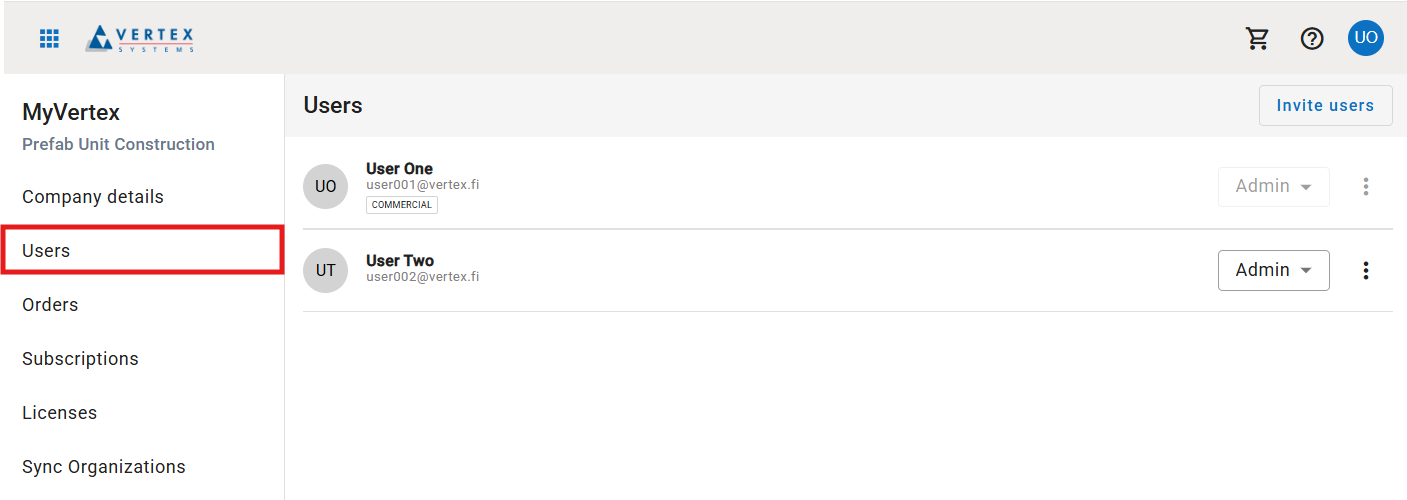Go to Company details in sidebar
Viewport: 1407px width, 500px height.
click(93, 197)
